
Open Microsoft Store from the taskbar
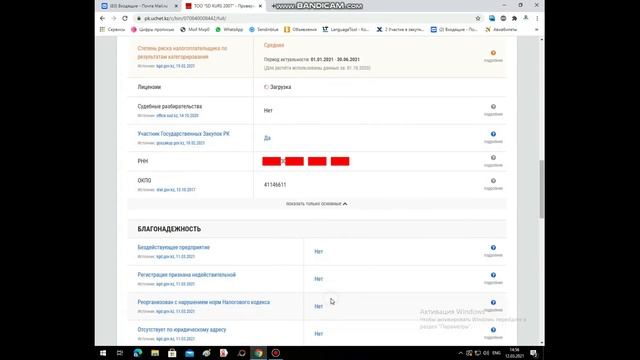172,353
